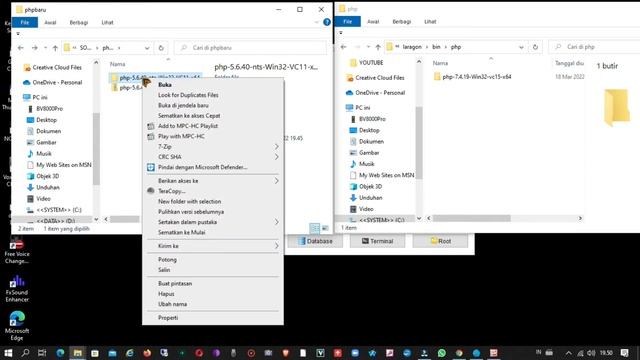Choose Salin from context menu
The height and width of the screenshot is (360, 640).
tap(164, 270)
